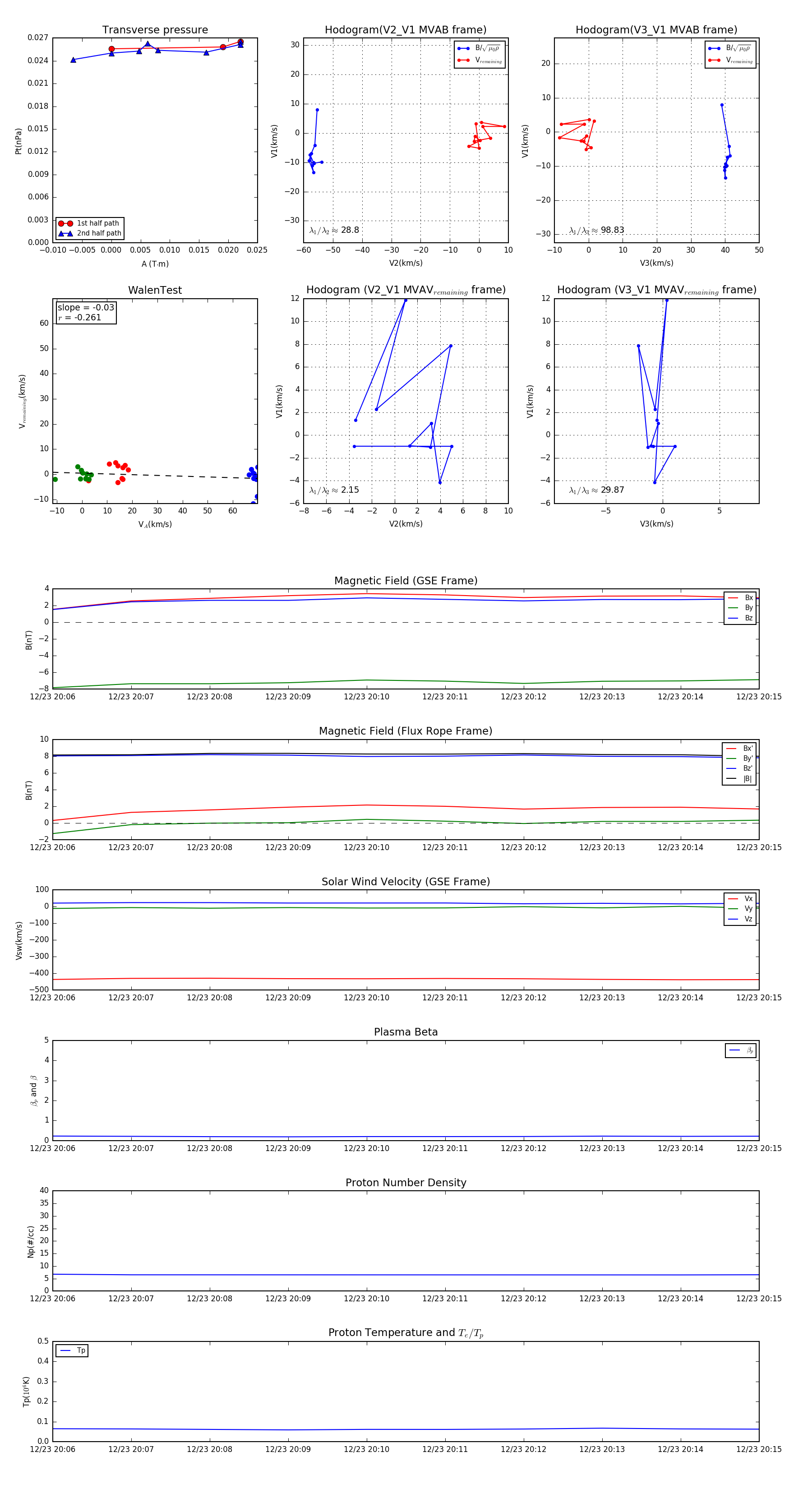
Task: Click the "Hodogram(V2_V1 MVAB frame)" title
Action: [x=406, y=30]
